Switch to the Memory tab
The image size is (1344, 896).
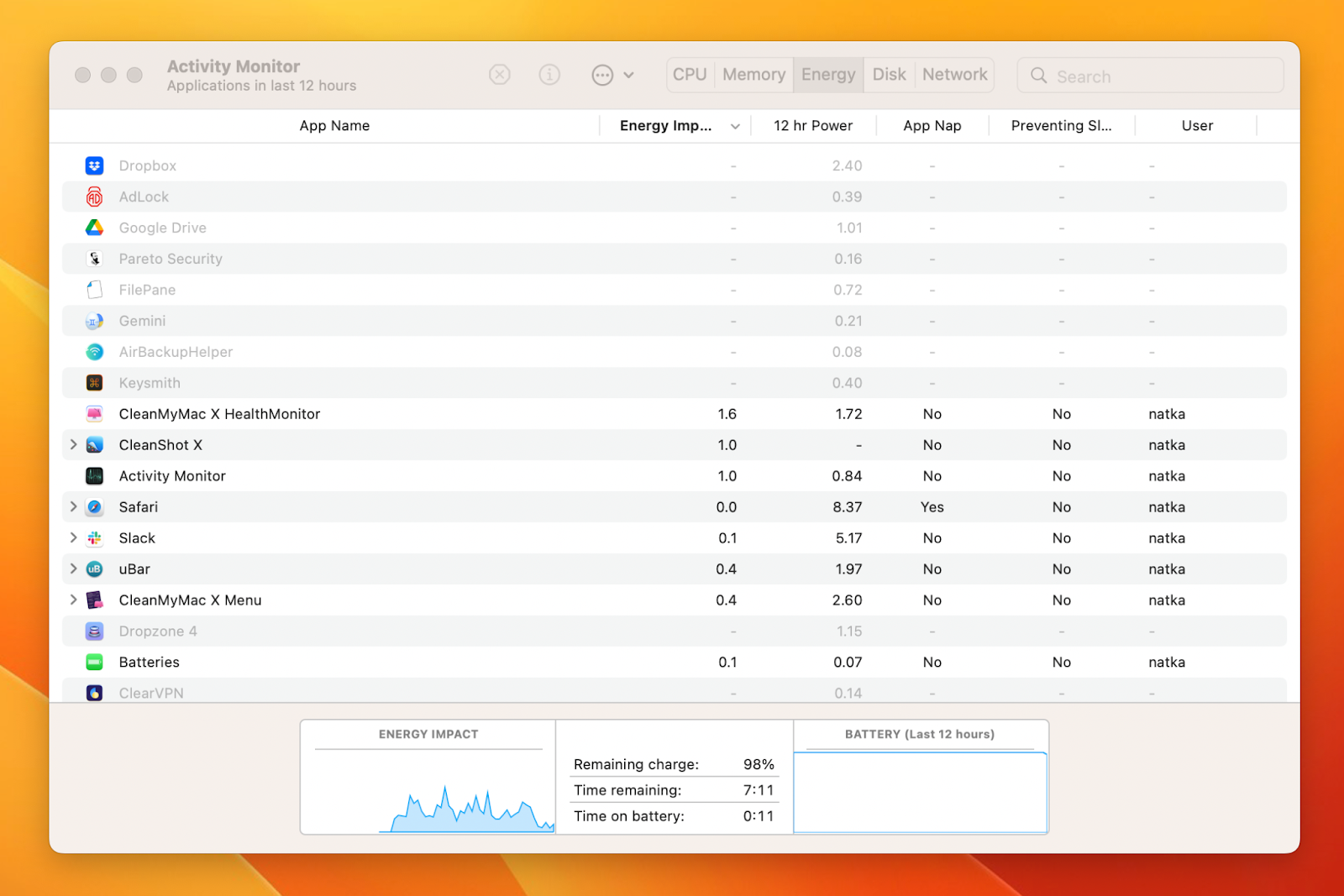click(753, 75)
